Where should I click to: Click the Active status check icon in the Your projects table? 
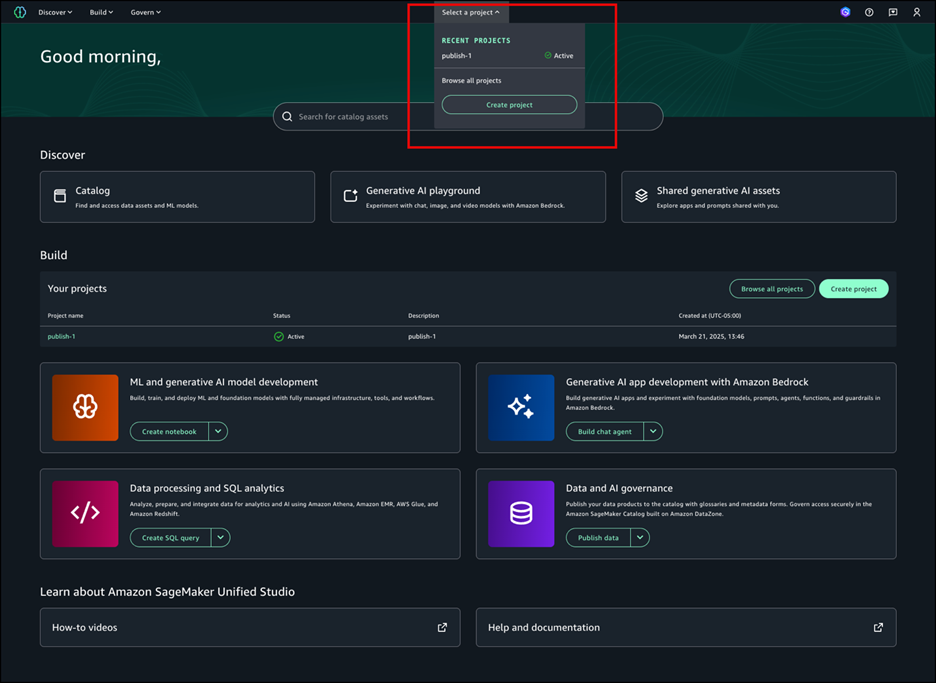click(x=279, y=337)
